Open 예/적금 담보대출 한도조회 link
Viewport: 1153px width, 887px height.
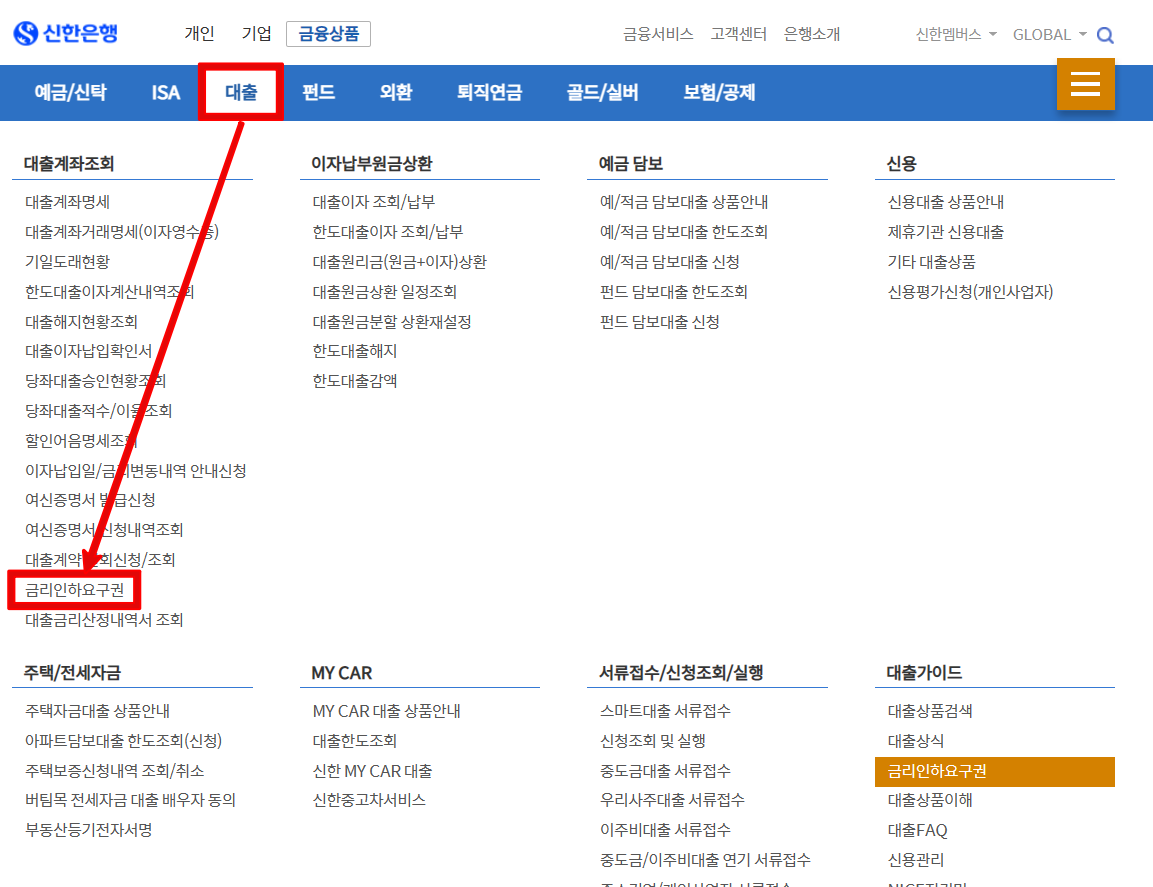tap(684, 232)
